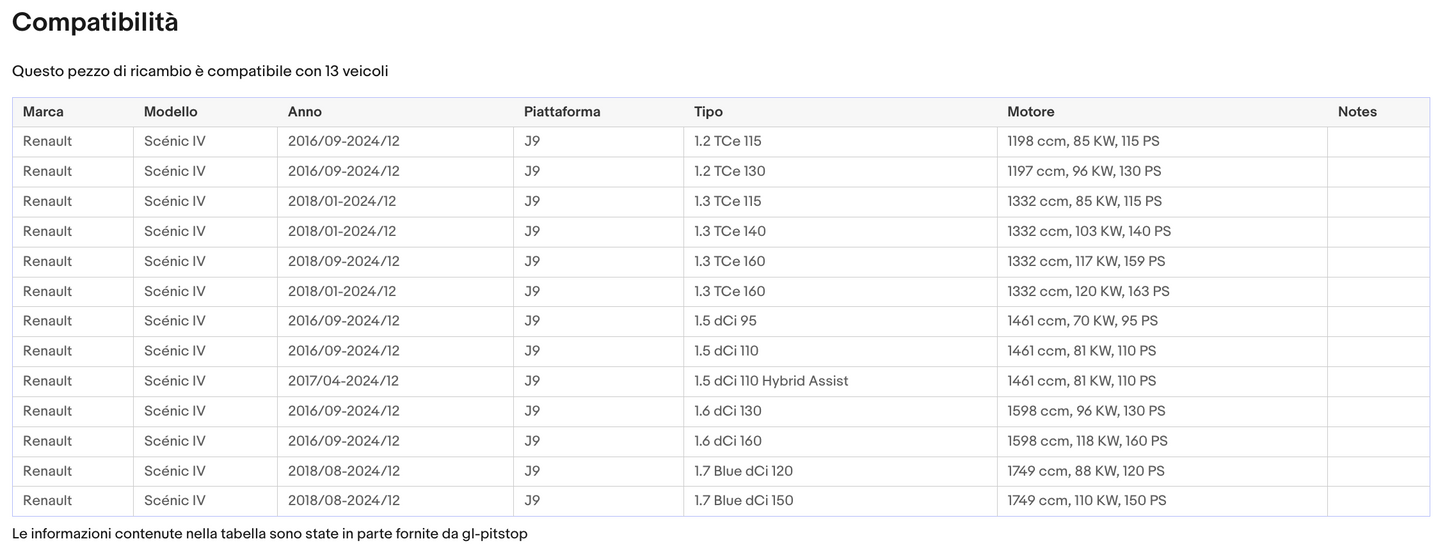The width and height of the screenshot is (1445, 555).
Task: Select the 1.7 Blue dCi 150 cell
Action: (x=743, y=501)
